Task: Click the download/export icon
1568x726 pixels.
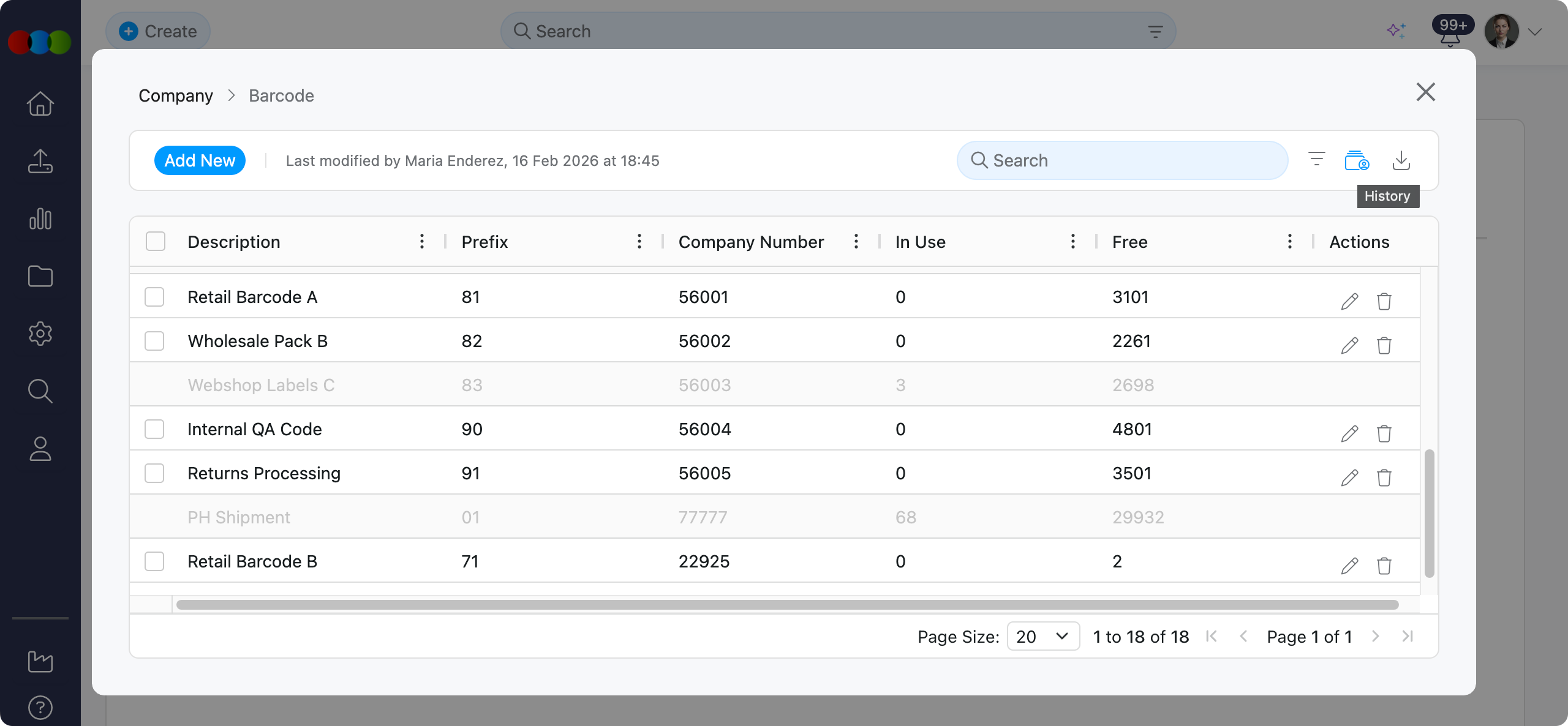Action: (1401, 161)
